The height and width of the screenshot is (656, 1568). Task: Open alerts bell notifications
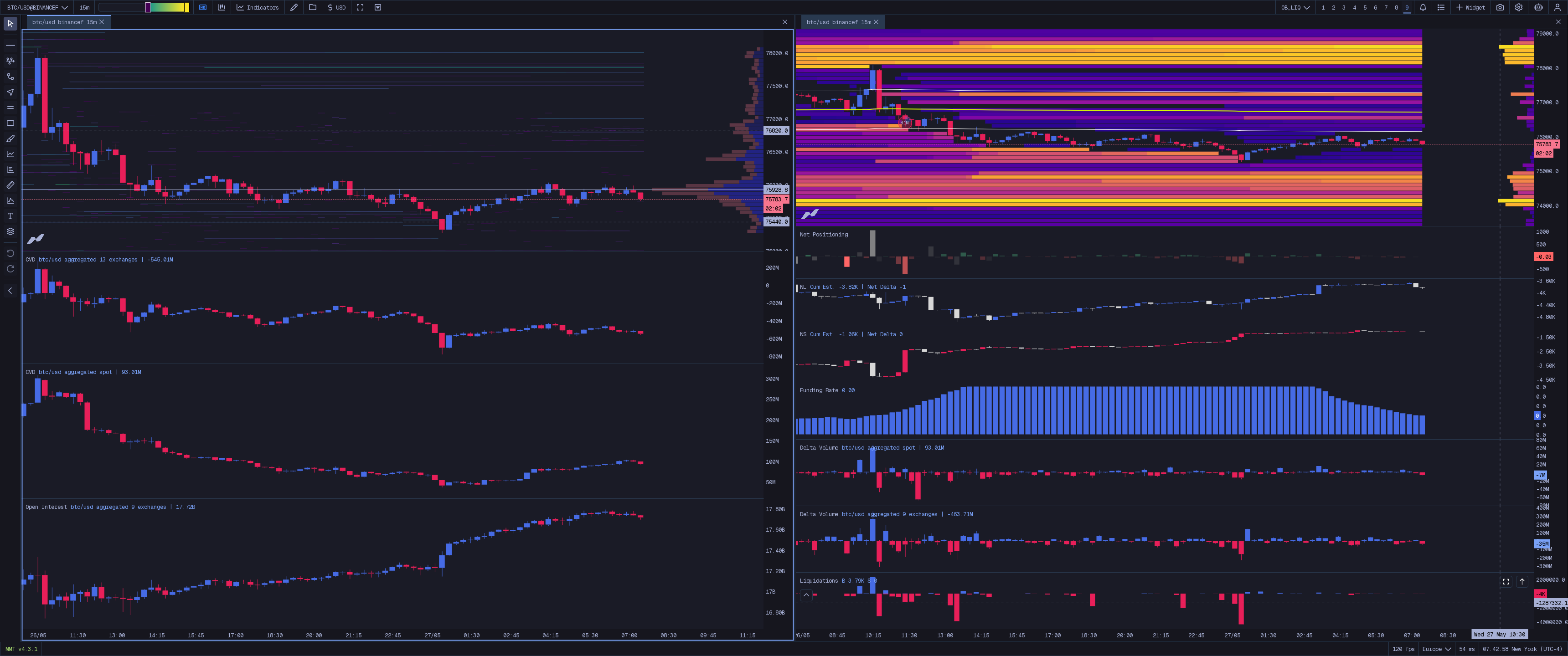click(x=1423, y=7)
